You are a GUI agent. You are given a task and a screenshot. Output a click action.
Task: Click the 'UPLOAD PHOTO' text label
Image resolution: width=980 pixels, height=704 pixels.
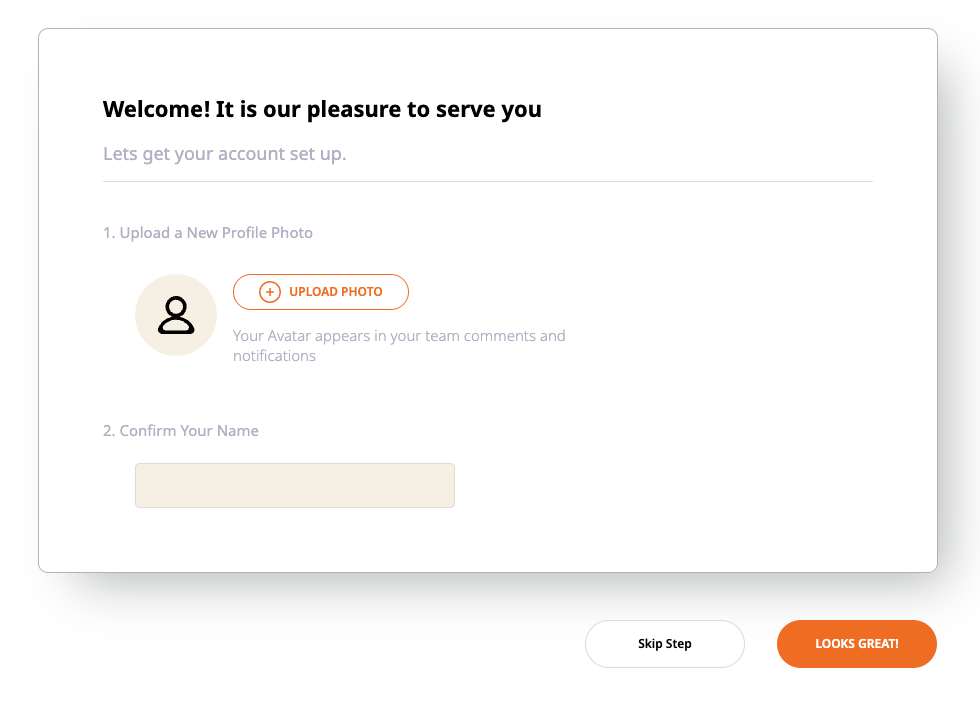tap(336, 292)
